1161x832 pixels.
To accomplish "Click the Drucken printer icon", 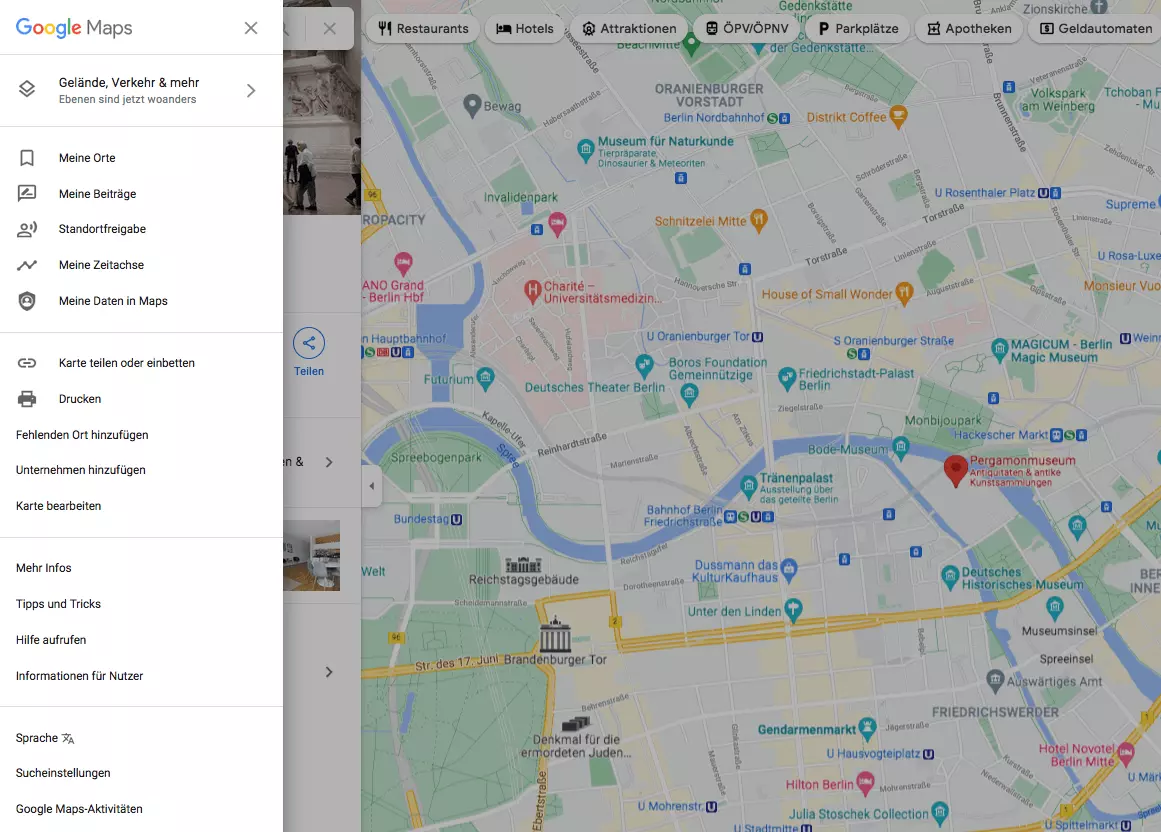I will coord(27,399).
